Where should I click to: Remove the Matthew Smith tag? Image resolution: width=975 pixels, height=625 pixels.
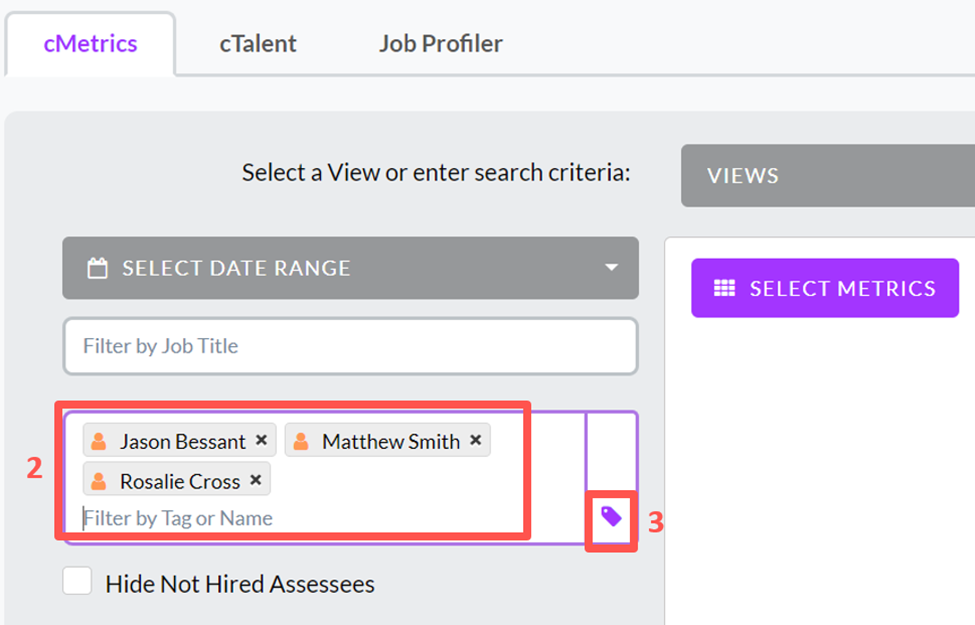click(475, 440)
